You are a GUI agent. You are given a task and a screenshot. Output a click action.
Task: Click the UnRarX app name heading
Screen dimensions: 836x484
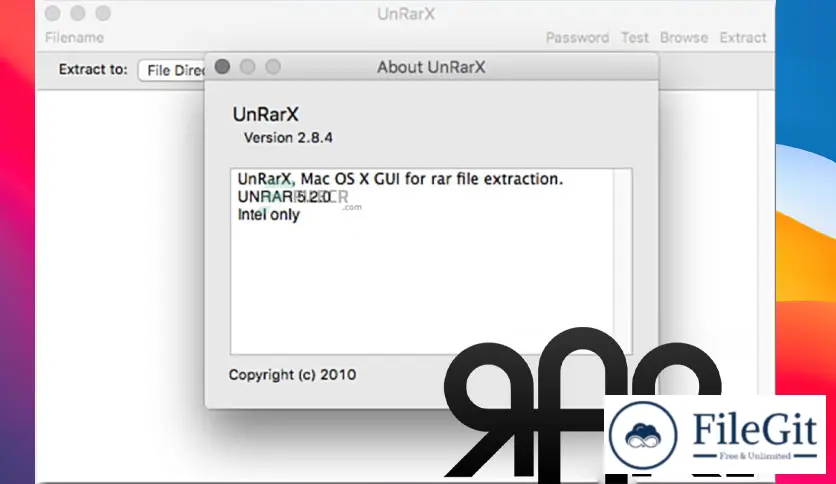tap(266, 114)
